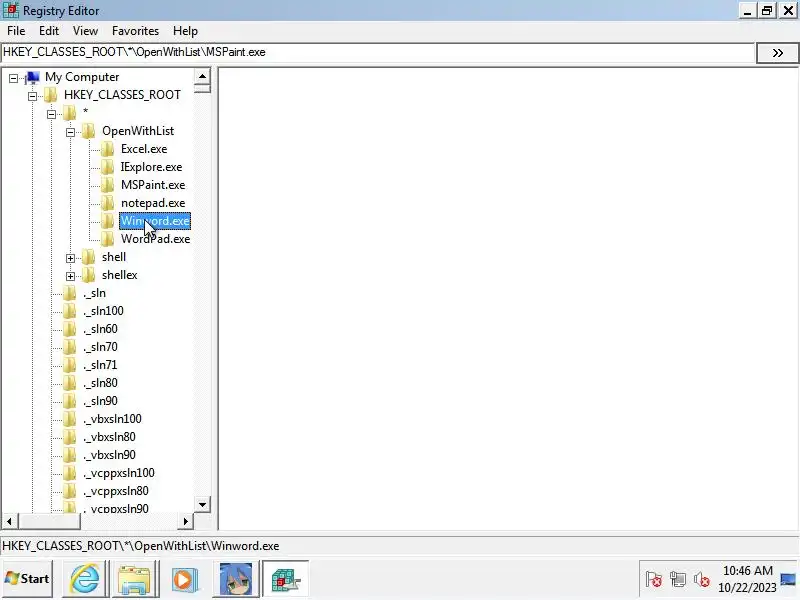The width and height of the screenshot is (800, 600).
Task: Select the MSPaint.exe key
Action: pos(153,185)
